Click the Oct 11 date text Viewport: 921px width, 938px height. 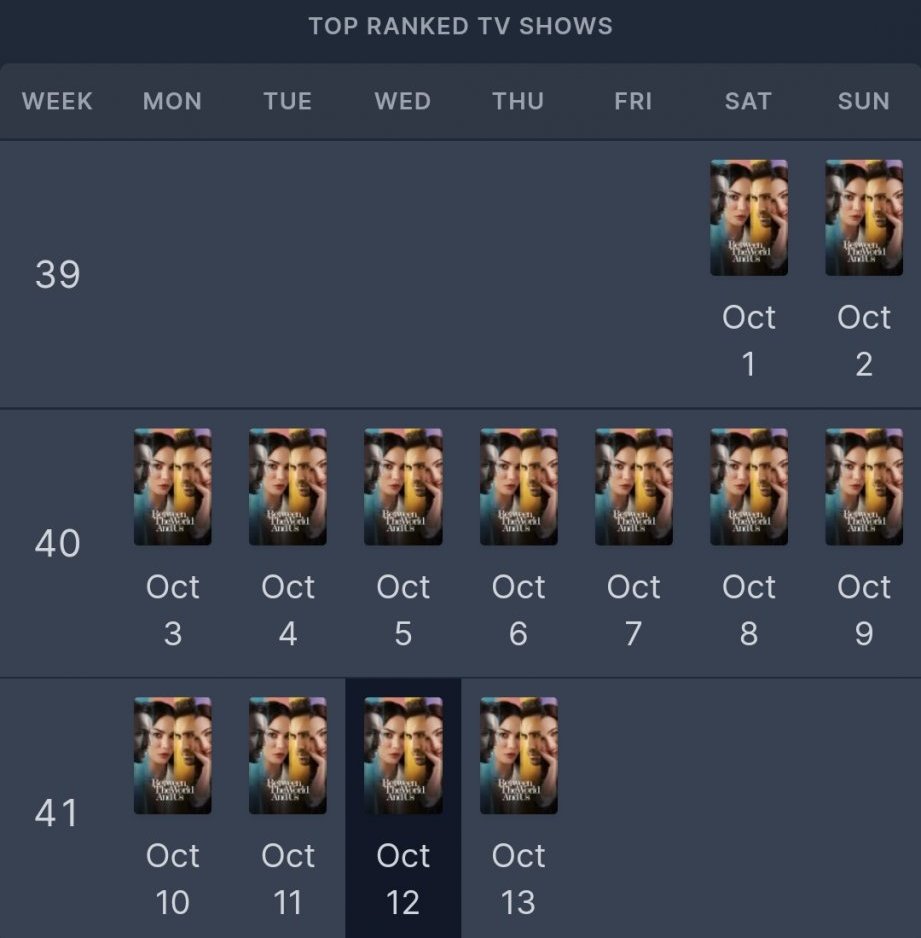click(x=288, y=879)
